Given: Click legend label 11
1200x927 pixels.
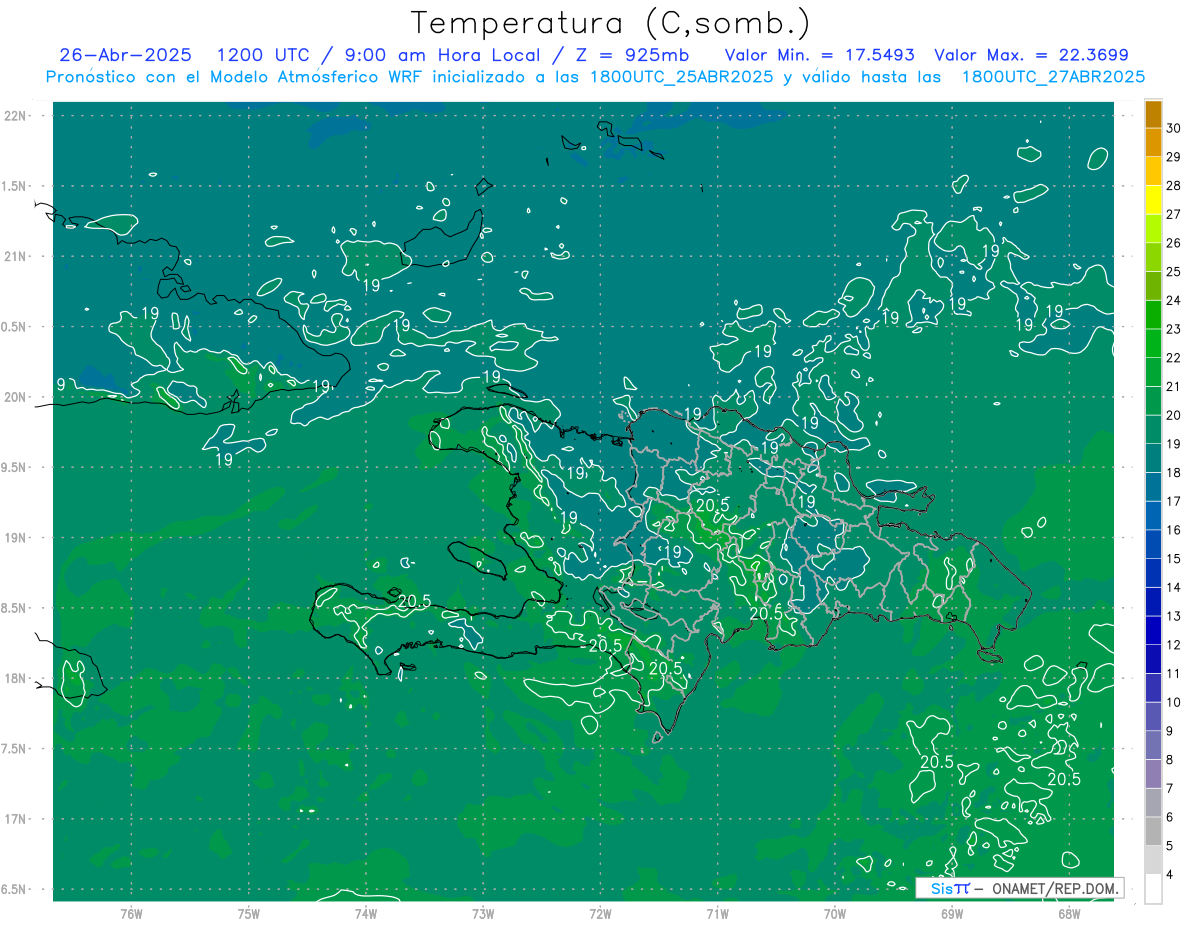Looking at the screenshot, I should 1174,674.
